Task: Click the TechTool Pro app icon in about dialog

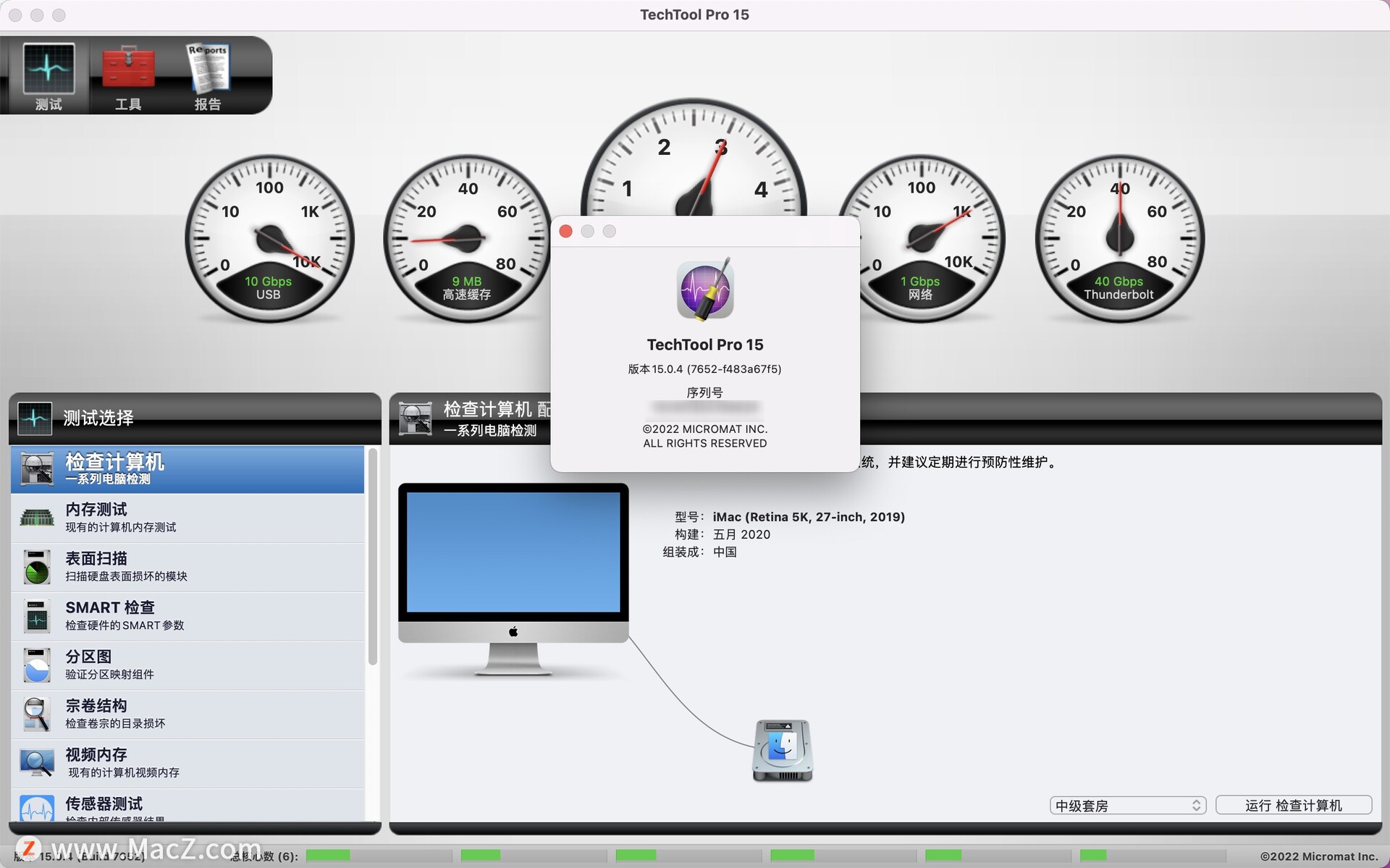Action: pyautogui.click(x=705, y=289)
